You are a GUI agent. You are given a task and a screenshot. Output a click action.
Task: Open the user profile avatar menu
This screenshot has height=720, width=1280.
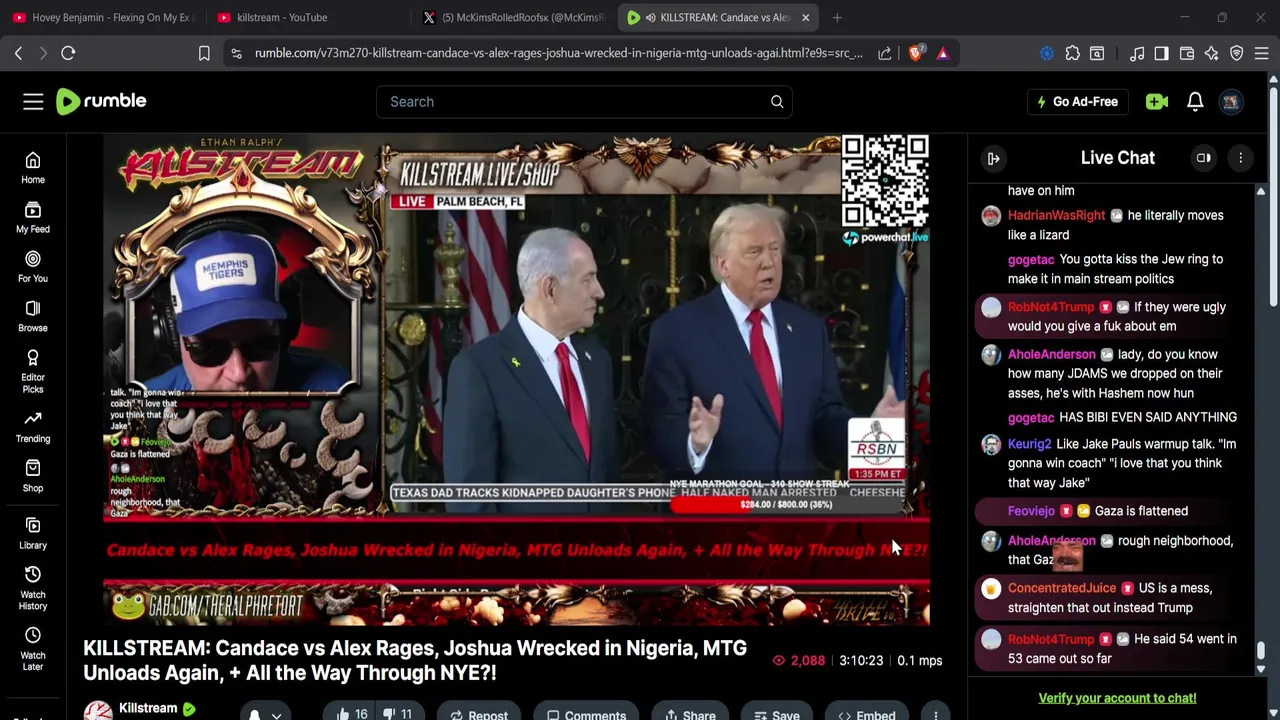click(x=1231, y=101)
